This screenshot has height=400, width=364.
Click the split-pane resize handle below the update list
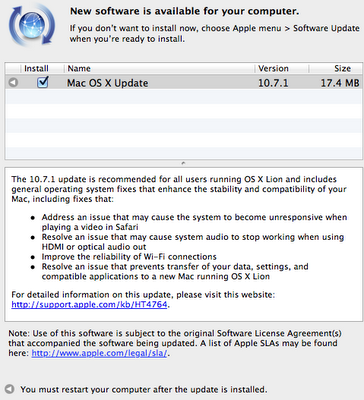[x=183, y=163]
